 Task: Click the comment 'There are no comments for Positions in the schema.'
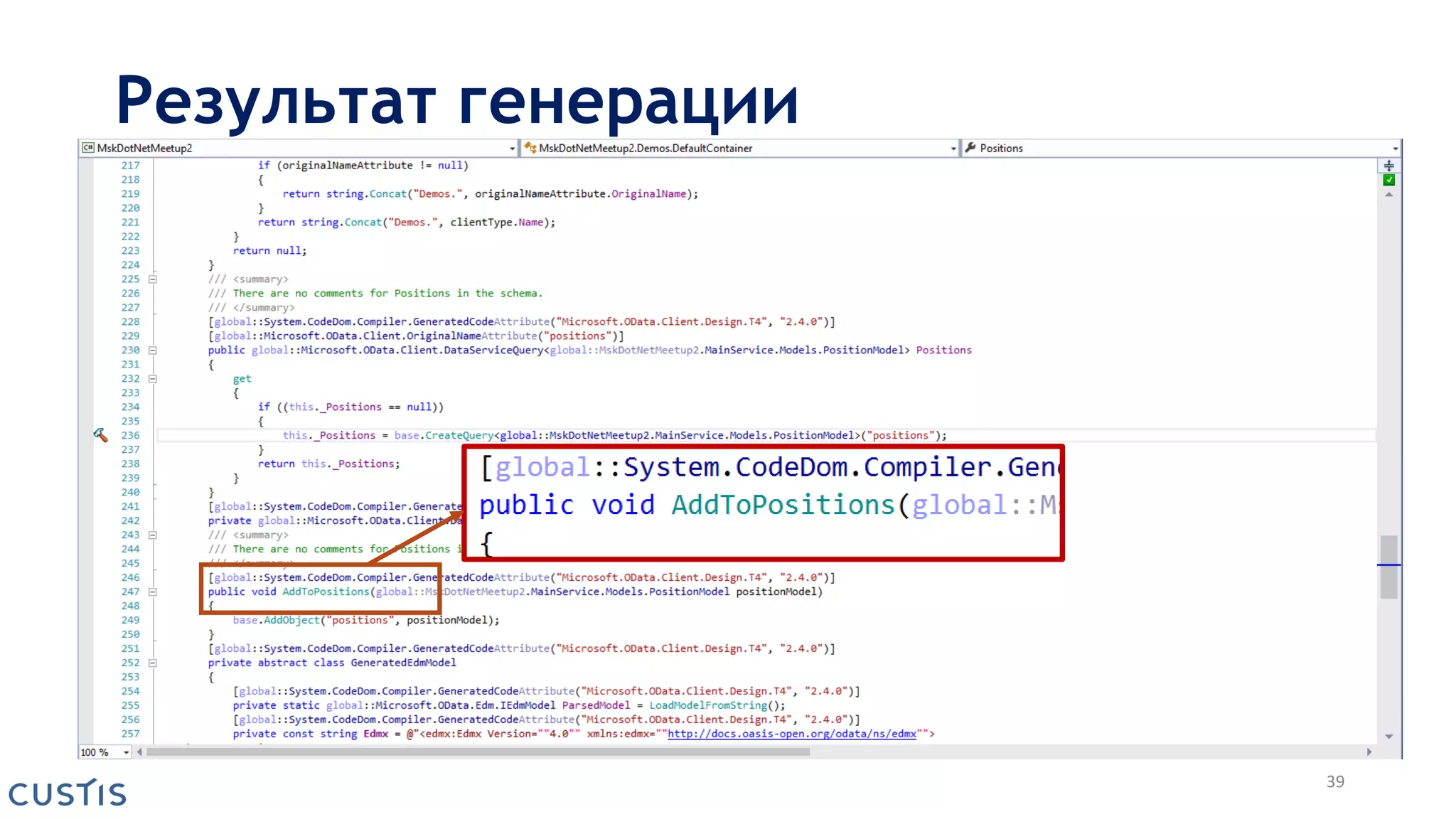[387, 293]
